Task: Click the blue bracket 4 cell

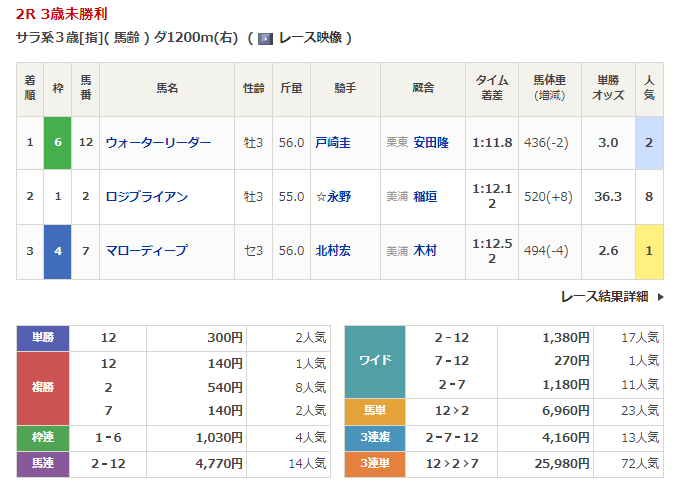Action: (x=58, y=251)
